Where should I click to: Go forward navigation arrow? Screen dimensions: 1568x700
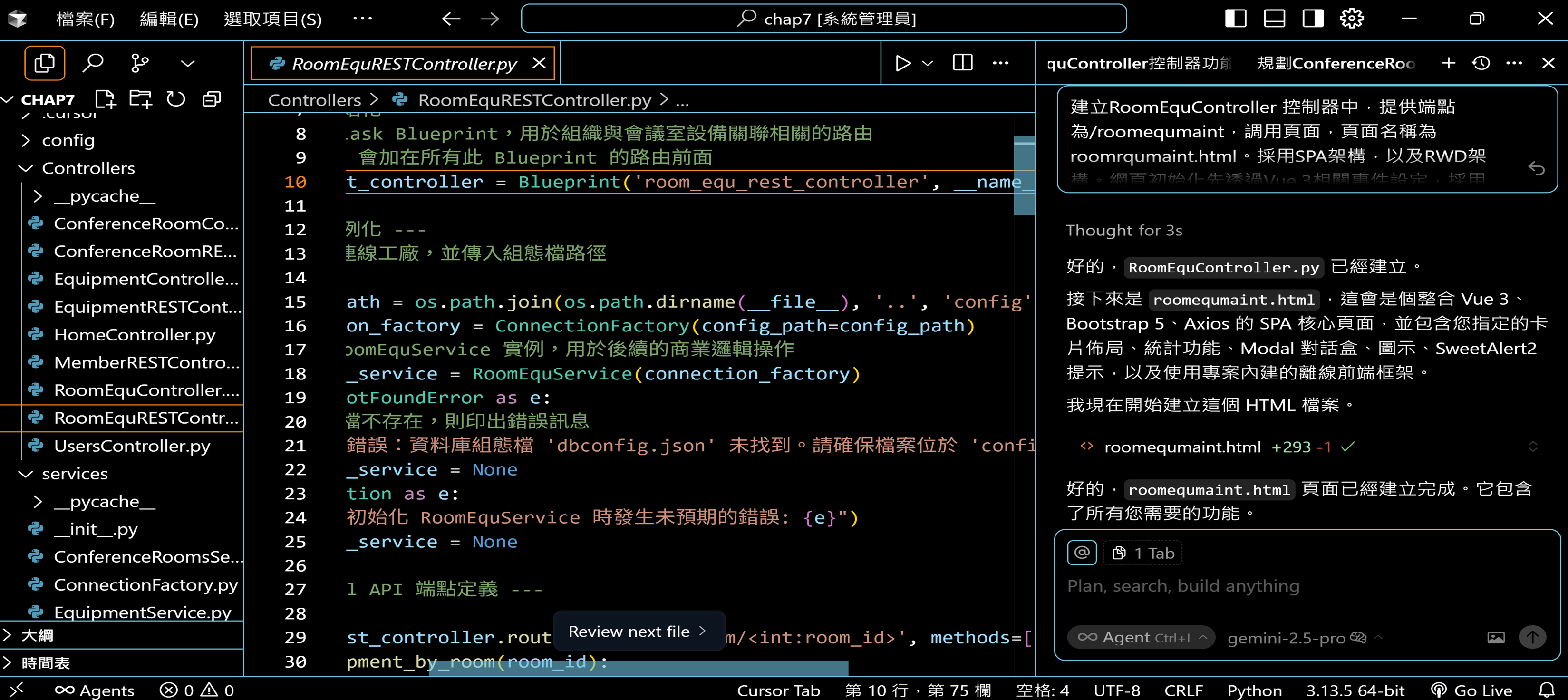490,19
